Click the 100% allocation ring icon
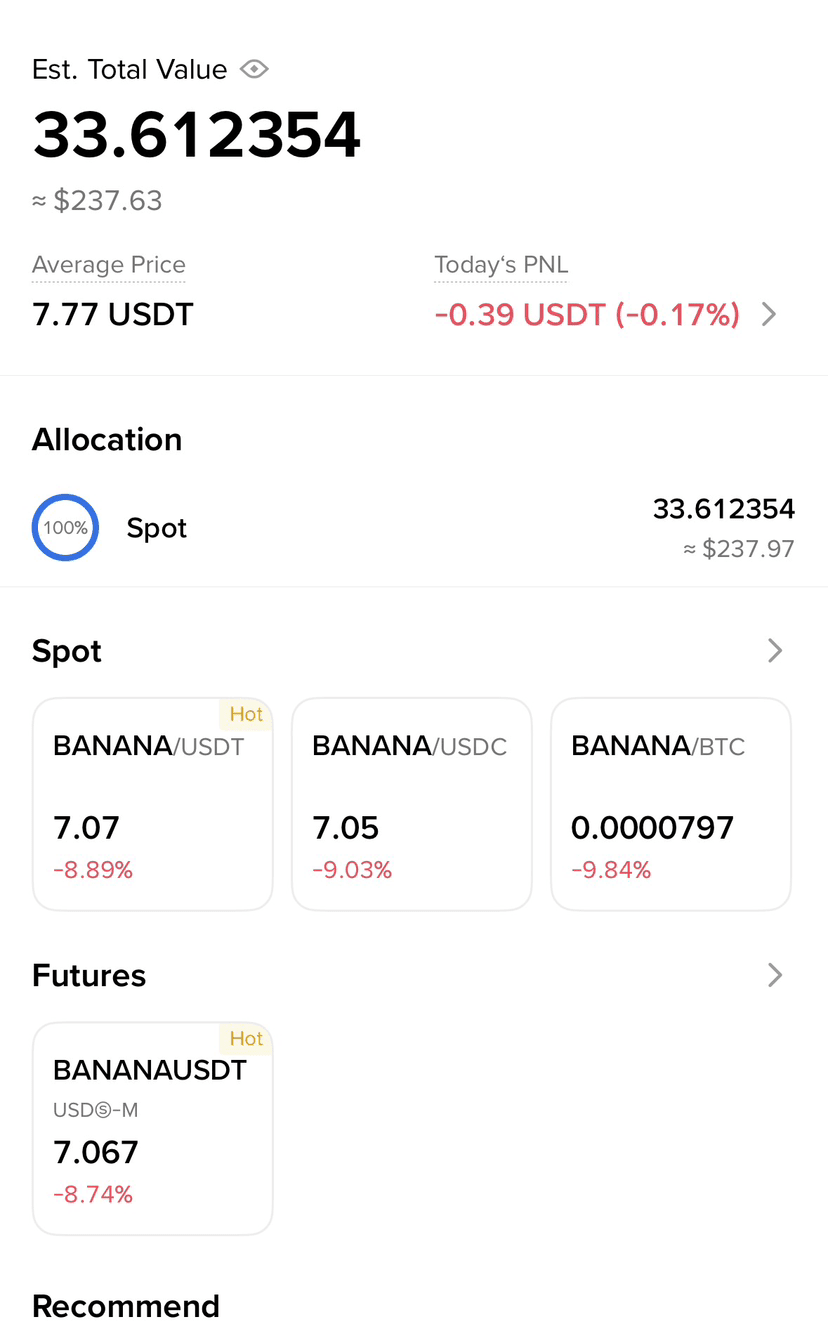The image size is (828, 1343). [65, 527]
